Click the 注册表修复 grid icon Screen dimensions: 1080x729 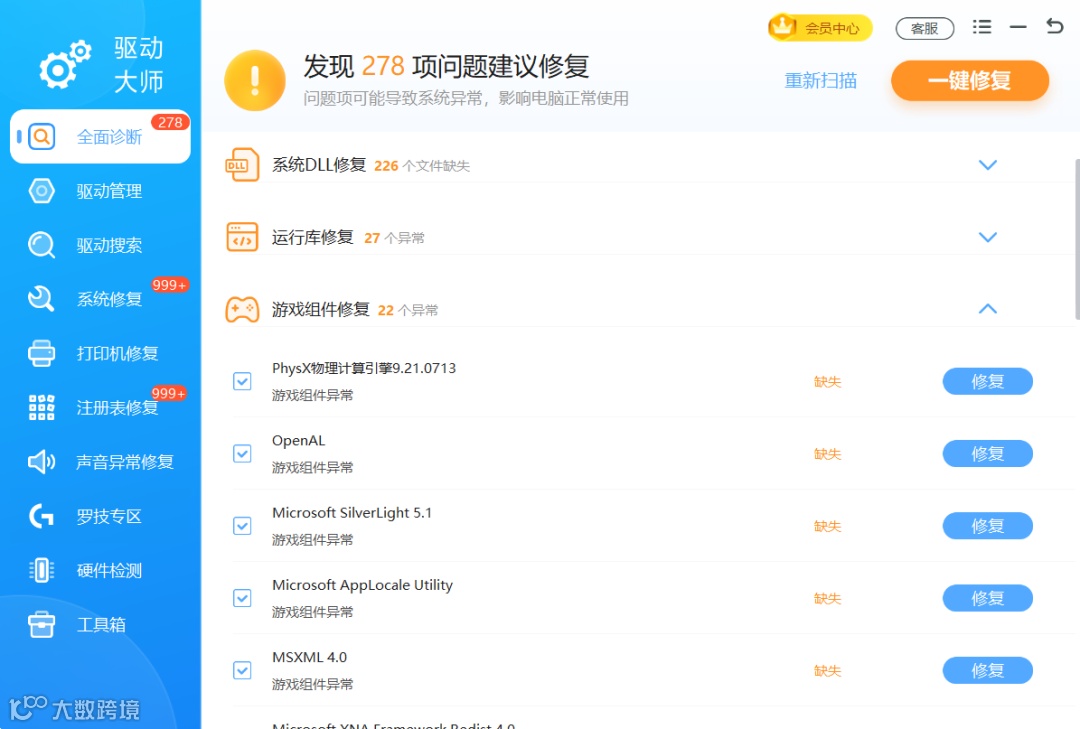point(41,408)
